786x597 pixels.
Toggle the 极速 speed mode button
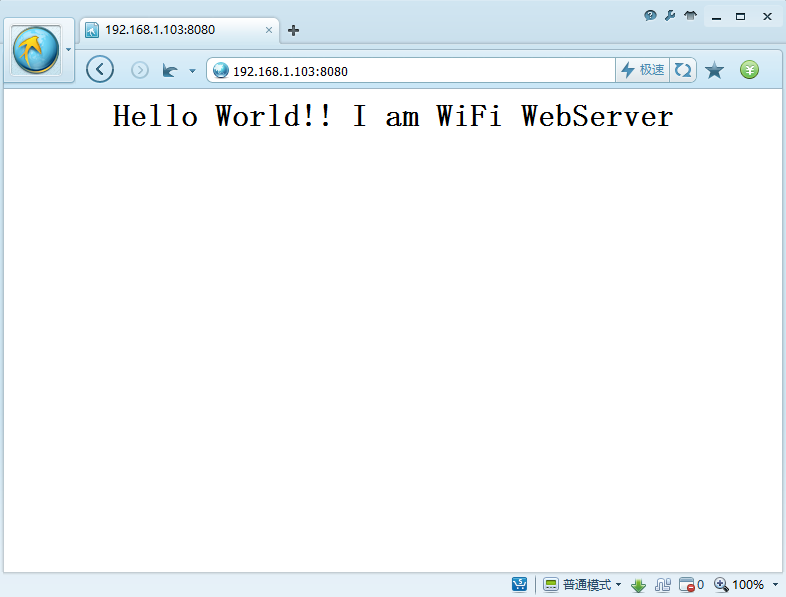(642, 70)
